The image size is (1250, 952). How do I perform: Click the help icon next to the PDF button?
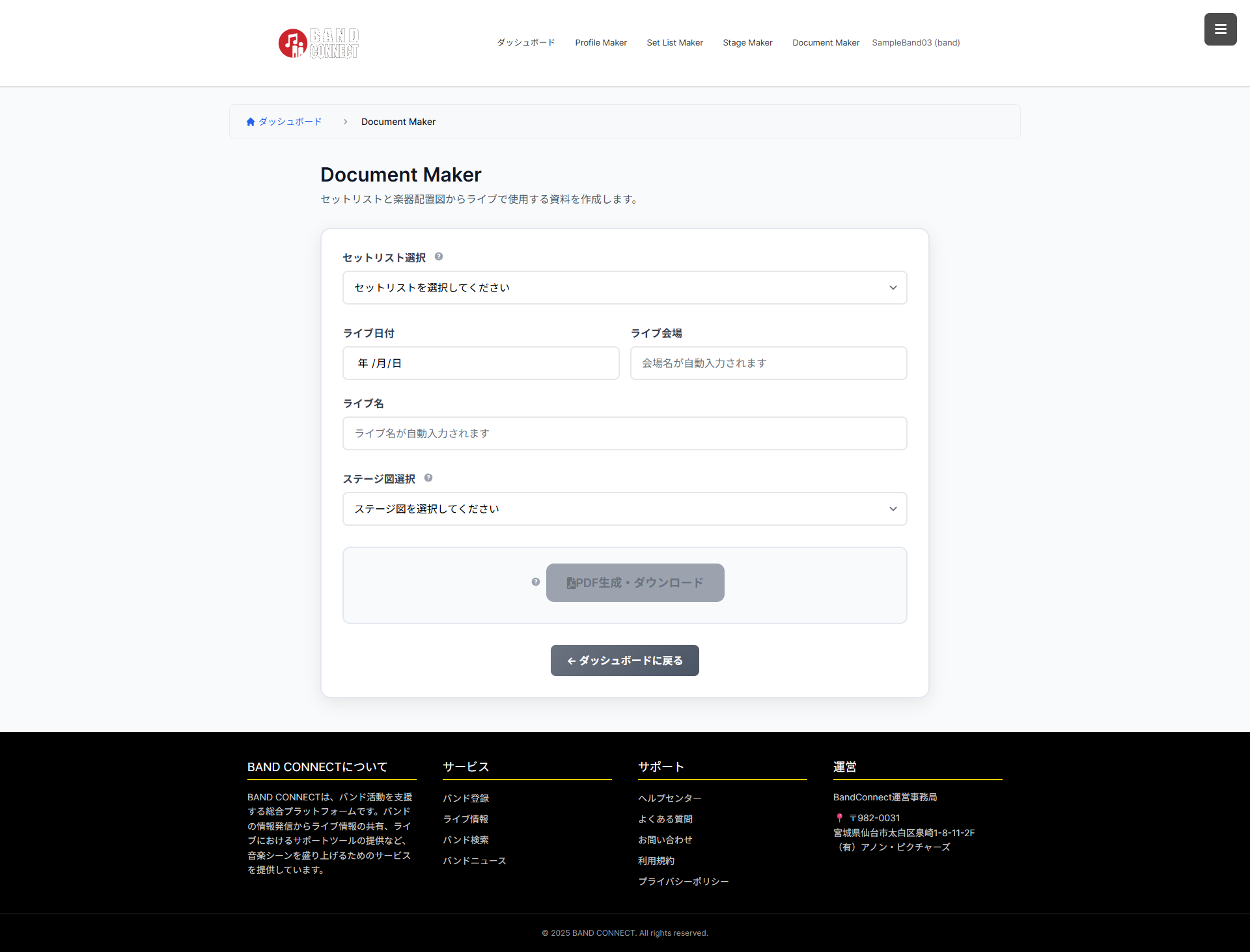click(535, 582)
